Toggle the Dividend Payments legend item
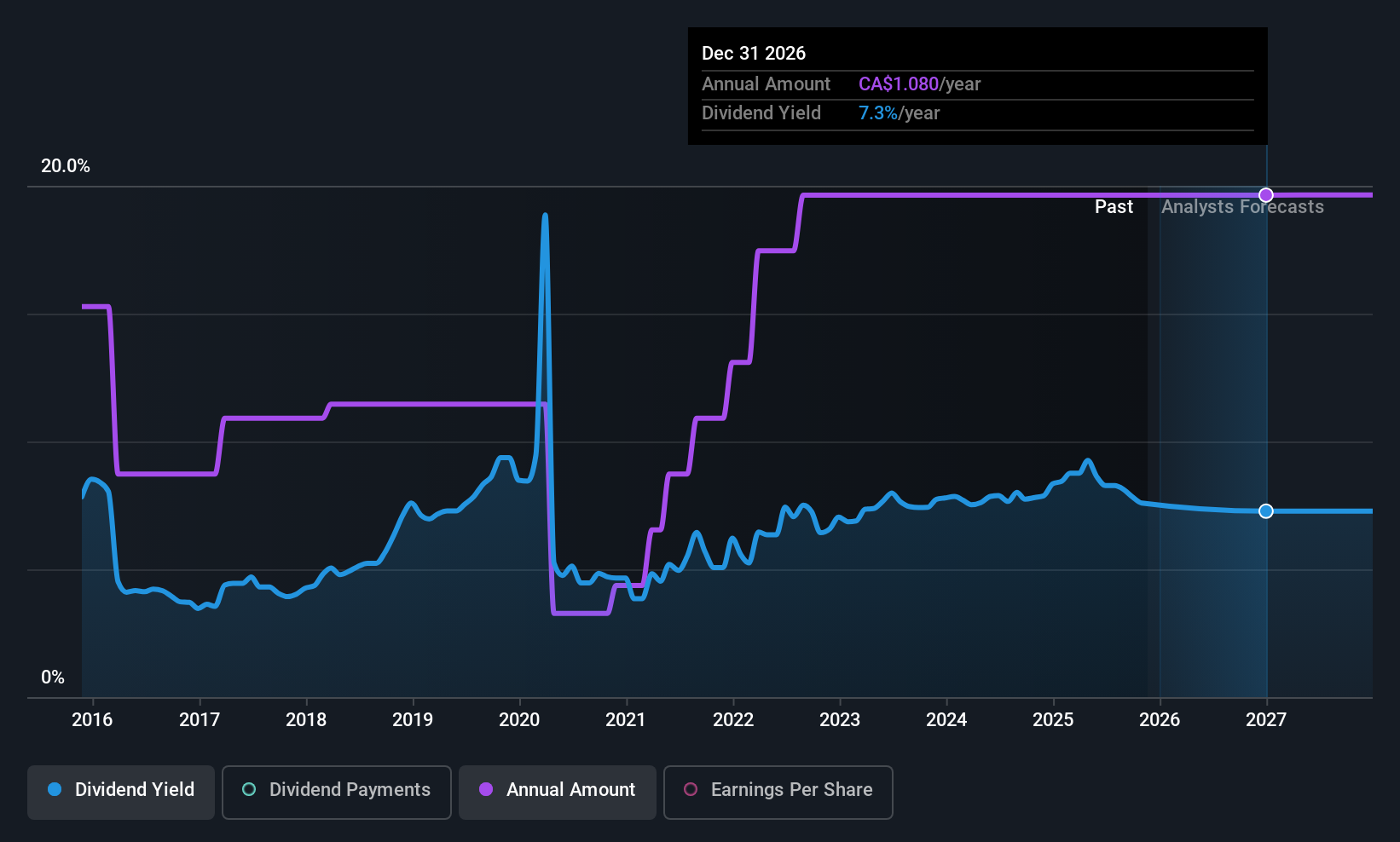The width and height of the screenshot is (1400, 842). point(336,792)
